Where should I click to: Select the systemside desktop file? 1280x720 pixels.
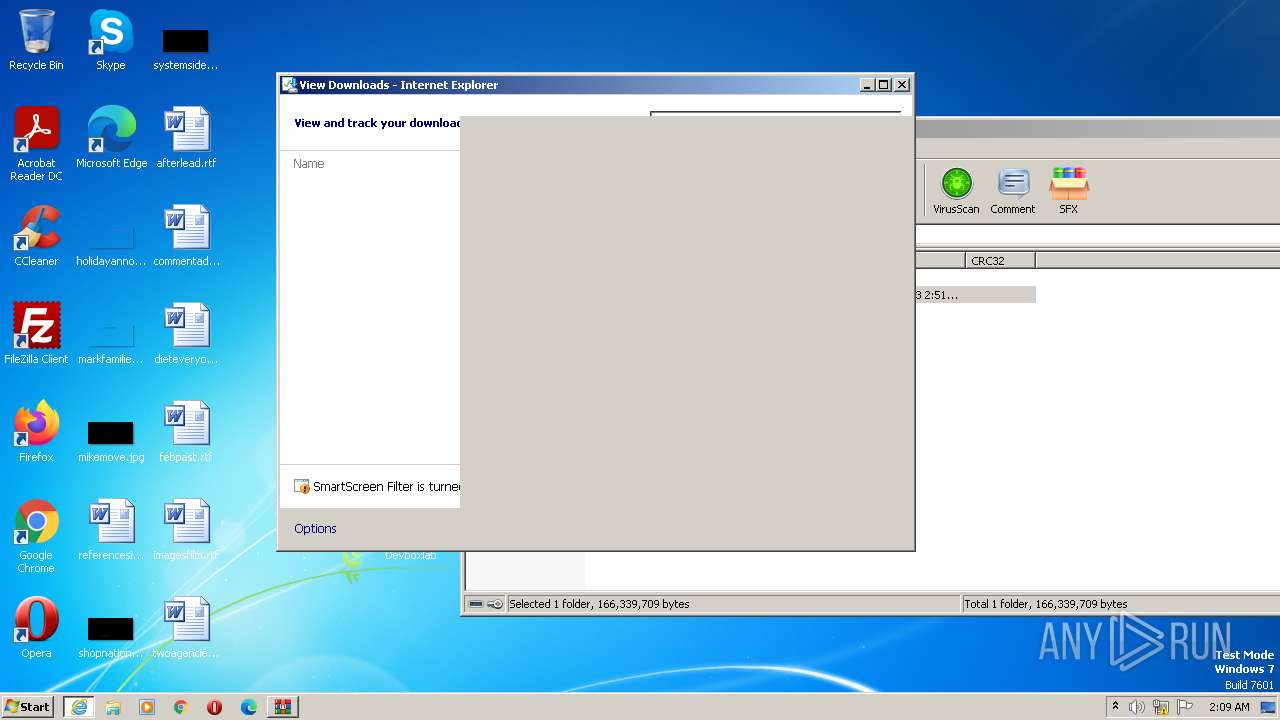tap(185, 48)
